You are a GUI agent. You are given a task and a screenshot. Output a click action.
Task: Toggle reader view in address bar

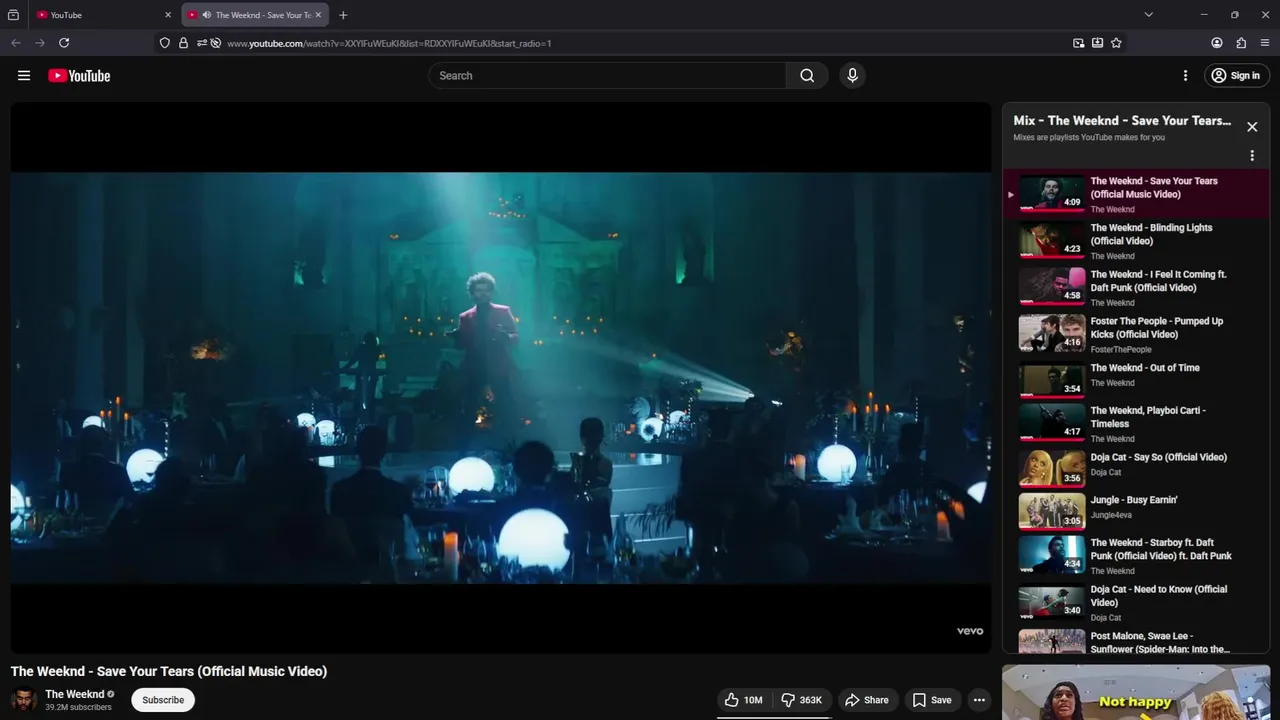[1097, 43]
